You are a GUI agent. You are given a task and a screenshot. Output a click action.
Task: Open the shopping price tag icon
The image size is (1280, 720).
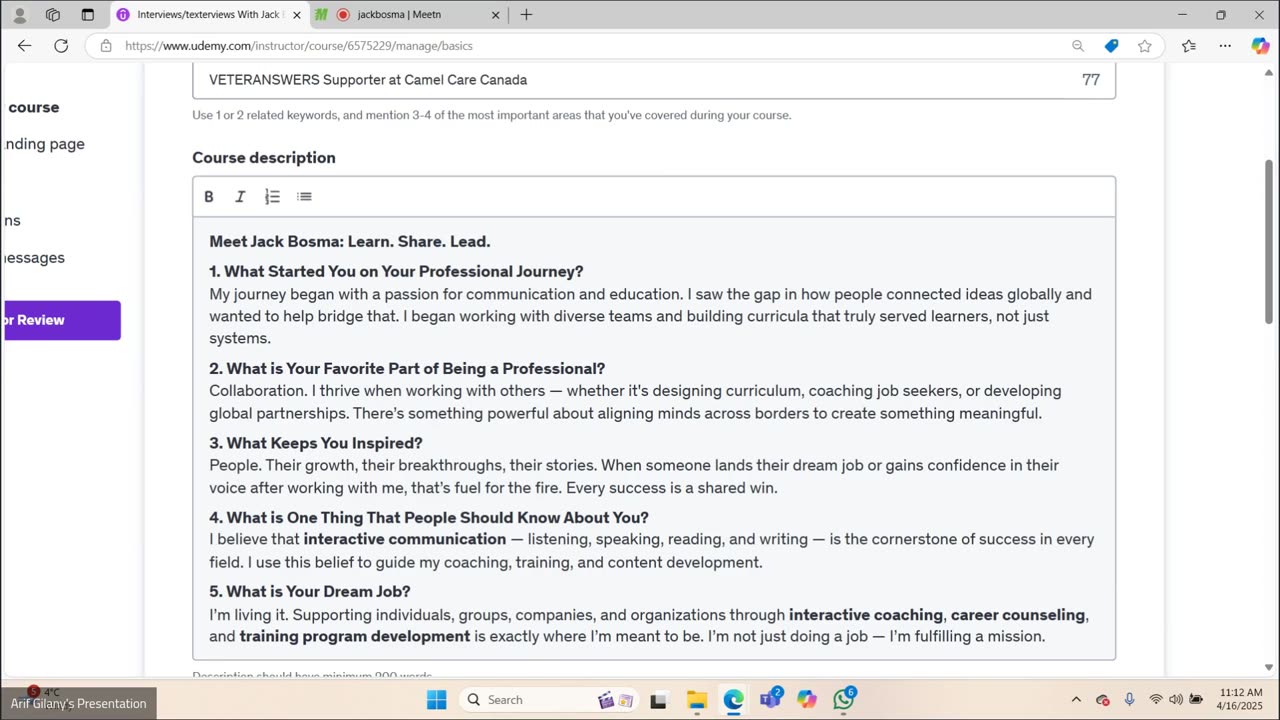tap(1111, 46)
